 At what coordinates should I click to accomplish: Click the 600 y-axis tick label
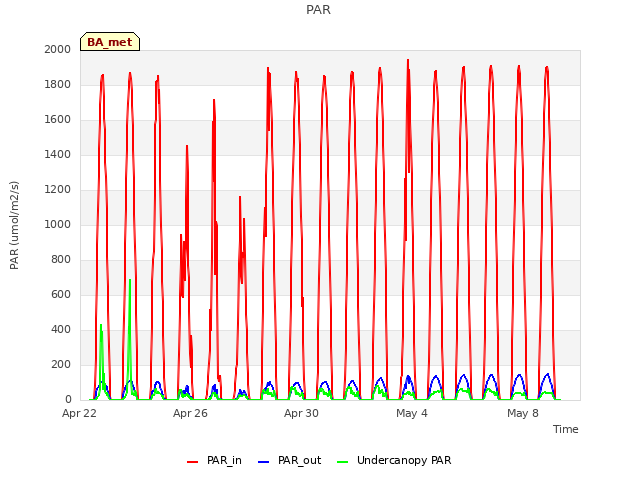point(61,294)
